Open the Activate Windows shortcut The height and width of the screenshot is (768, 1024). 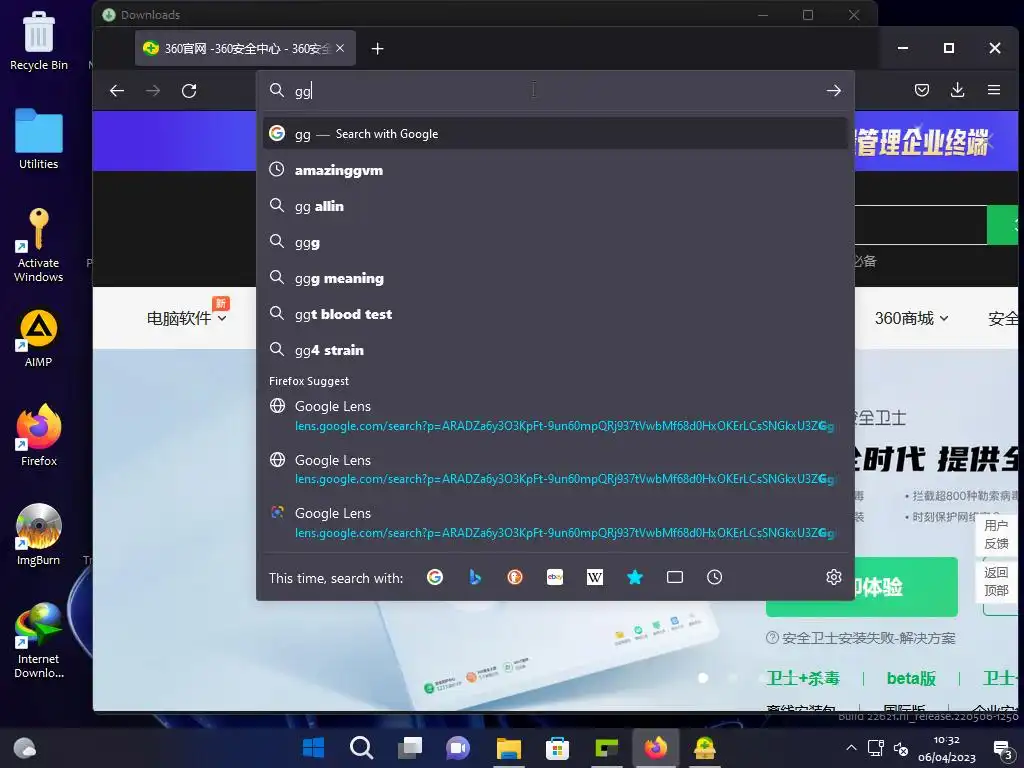coord(39,245)
